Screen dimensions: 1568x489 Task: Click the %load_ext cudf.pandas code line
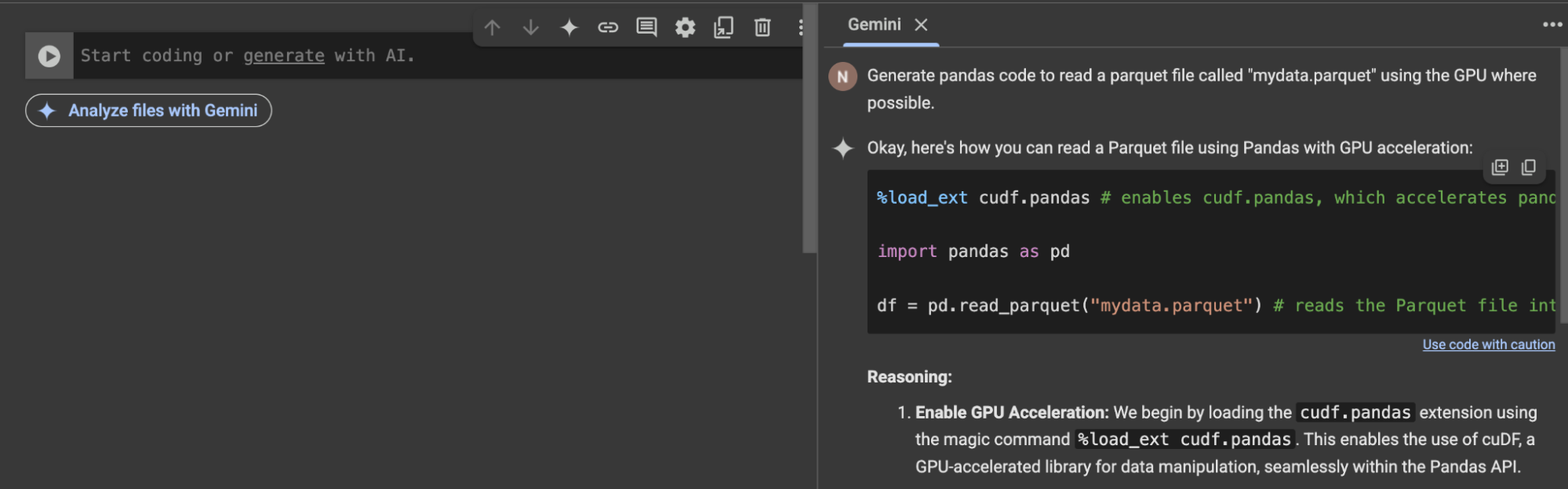point(1216,198)
